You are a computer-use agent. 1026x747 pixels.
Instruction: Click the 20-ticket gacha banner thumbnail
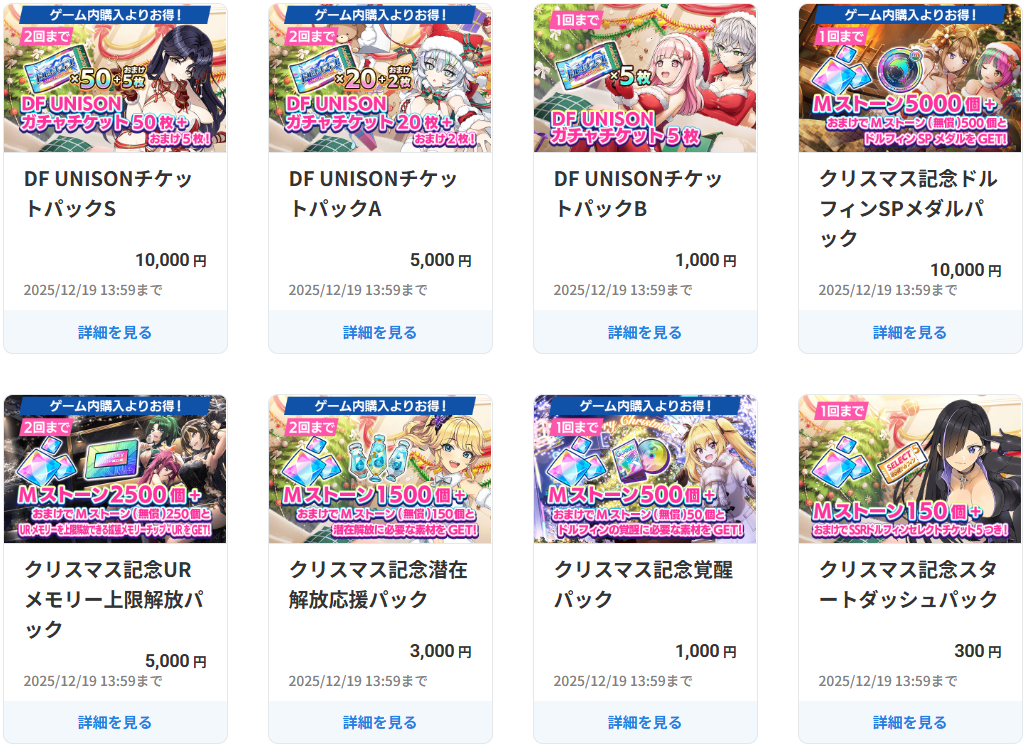(380, 78)
